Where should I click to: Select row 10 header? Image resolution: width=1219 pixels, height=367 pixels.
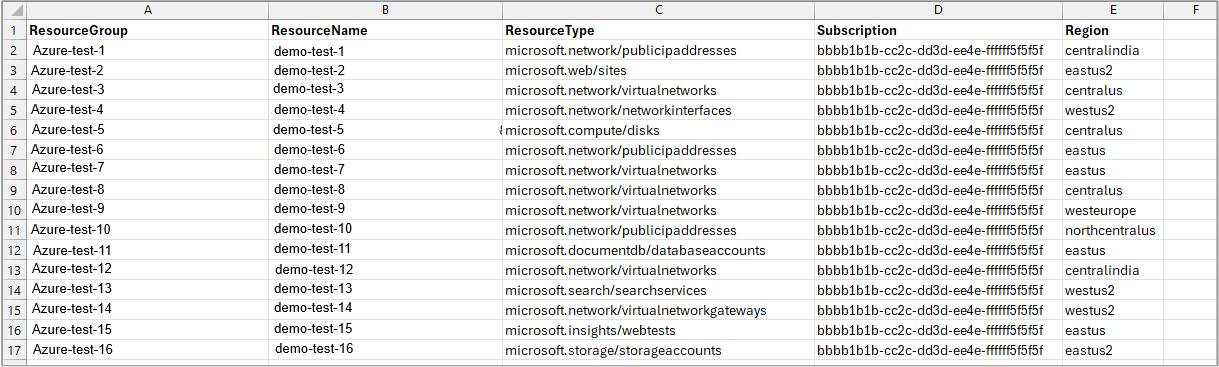click(x=14, y=210)
